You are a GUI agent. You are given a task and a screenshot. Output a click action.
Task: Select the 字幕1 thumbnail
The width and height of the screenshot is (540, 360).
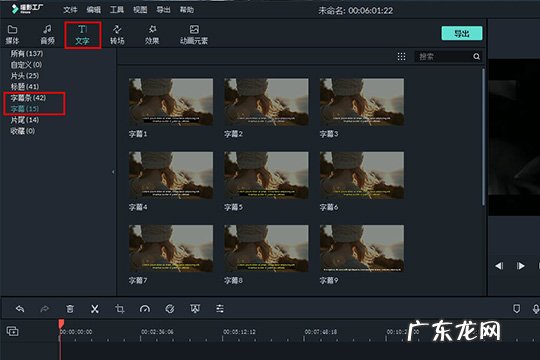pyautogui.click(x=171, y=102)
